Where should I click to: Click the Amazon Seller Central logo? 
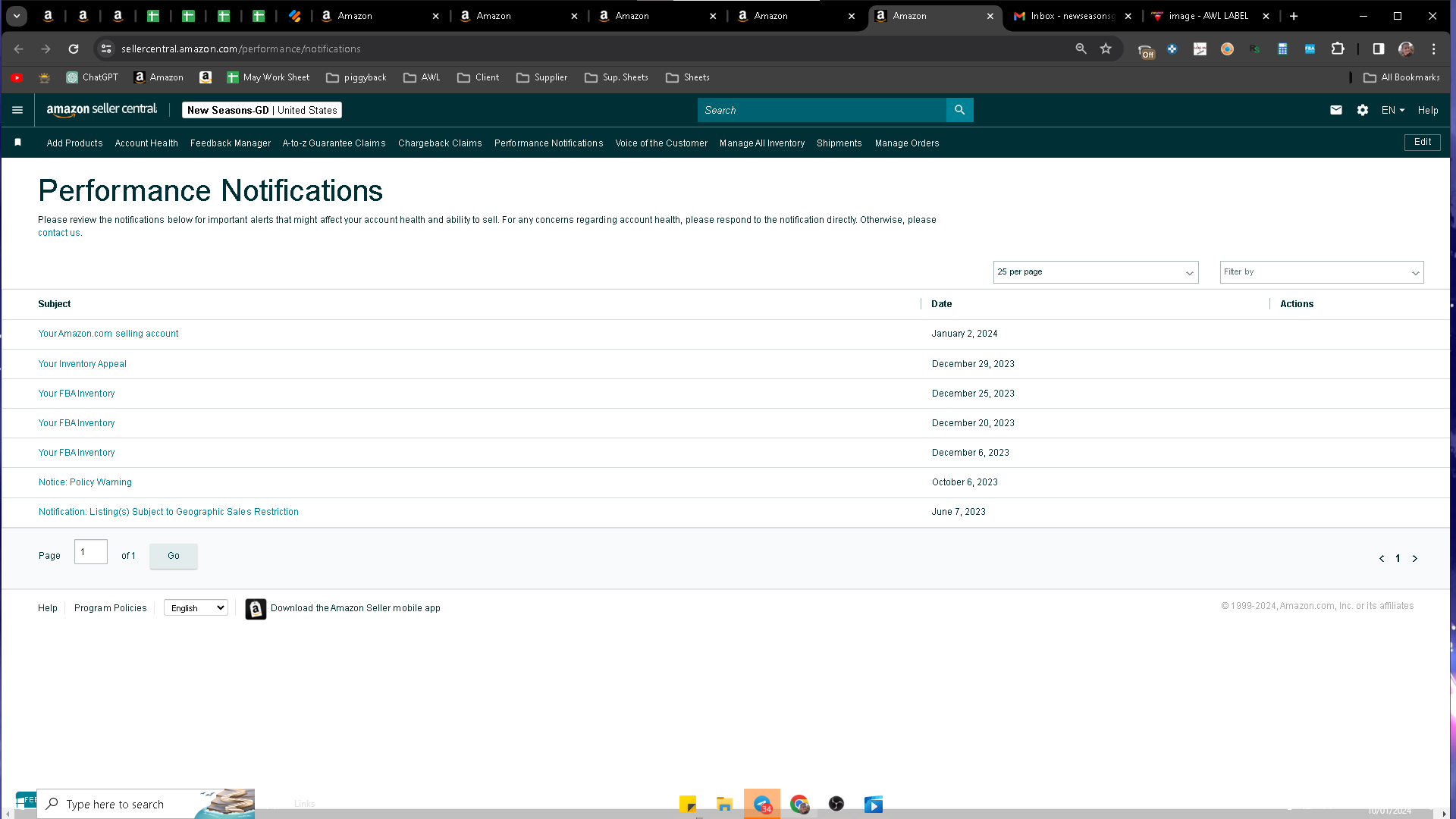pyautogui.click(x=102, y=110)
